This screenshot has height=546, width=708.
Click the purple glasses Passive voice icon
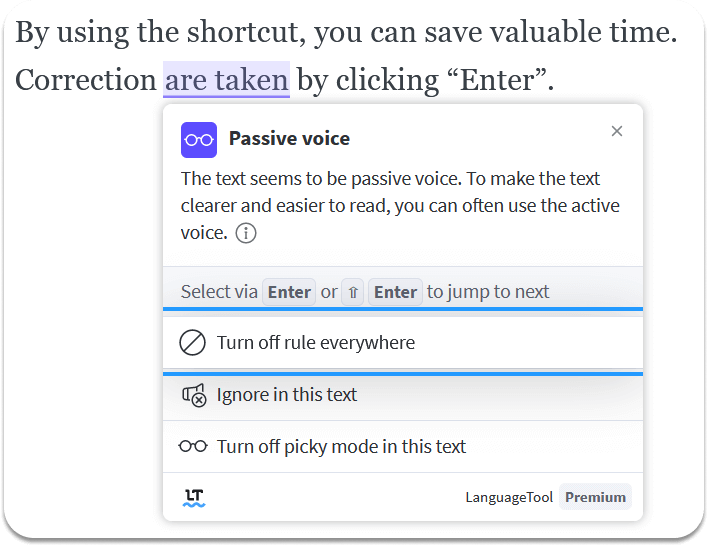point(199,140)
